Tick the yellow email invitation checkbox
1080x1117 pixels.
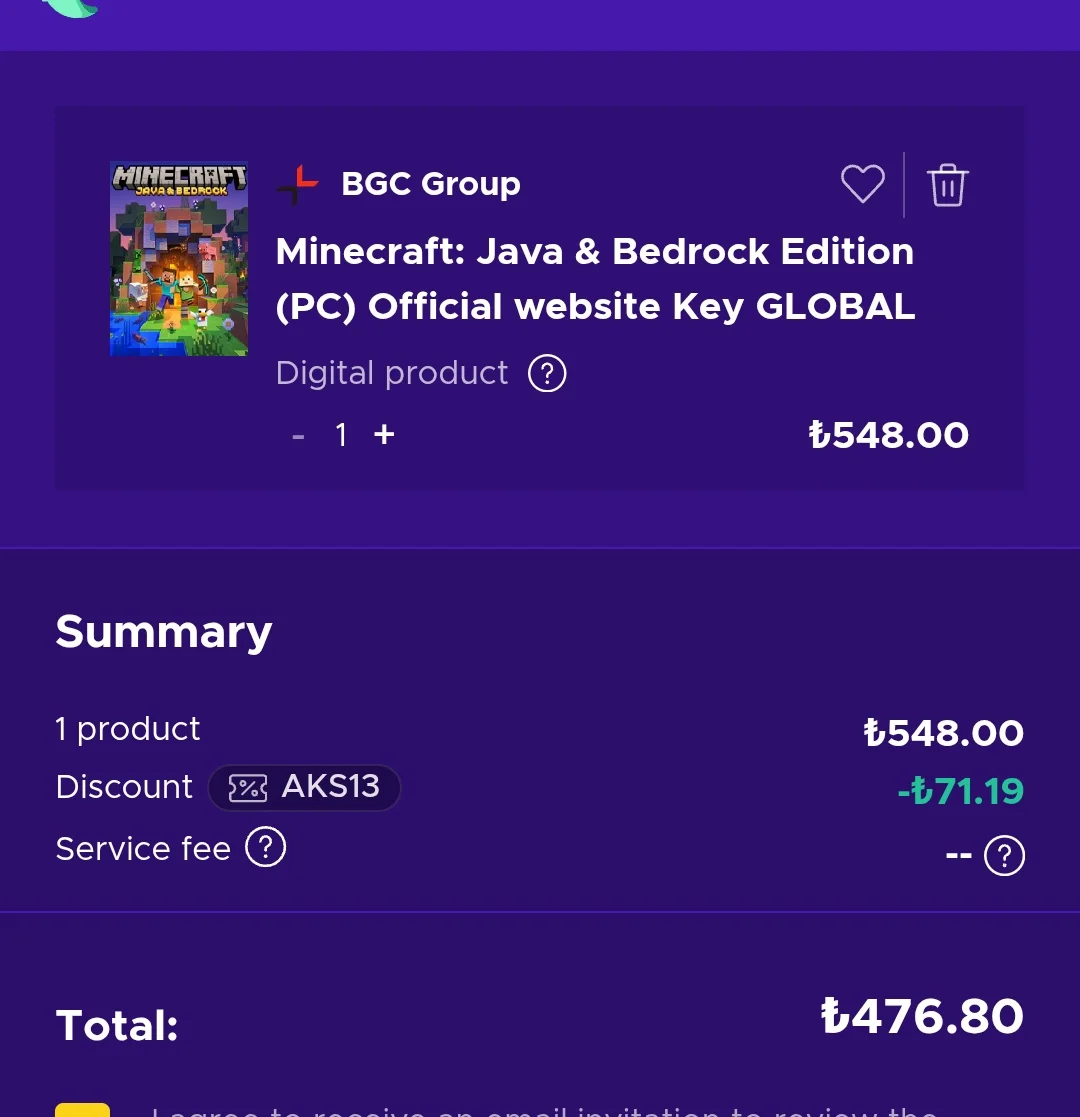pyautogui.click(x=82, y=1109)
